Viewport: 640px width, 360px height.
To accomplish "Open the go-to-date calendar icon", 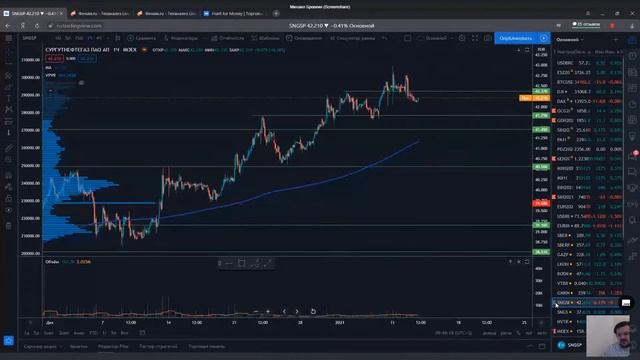I will click(x=142, y=333).
